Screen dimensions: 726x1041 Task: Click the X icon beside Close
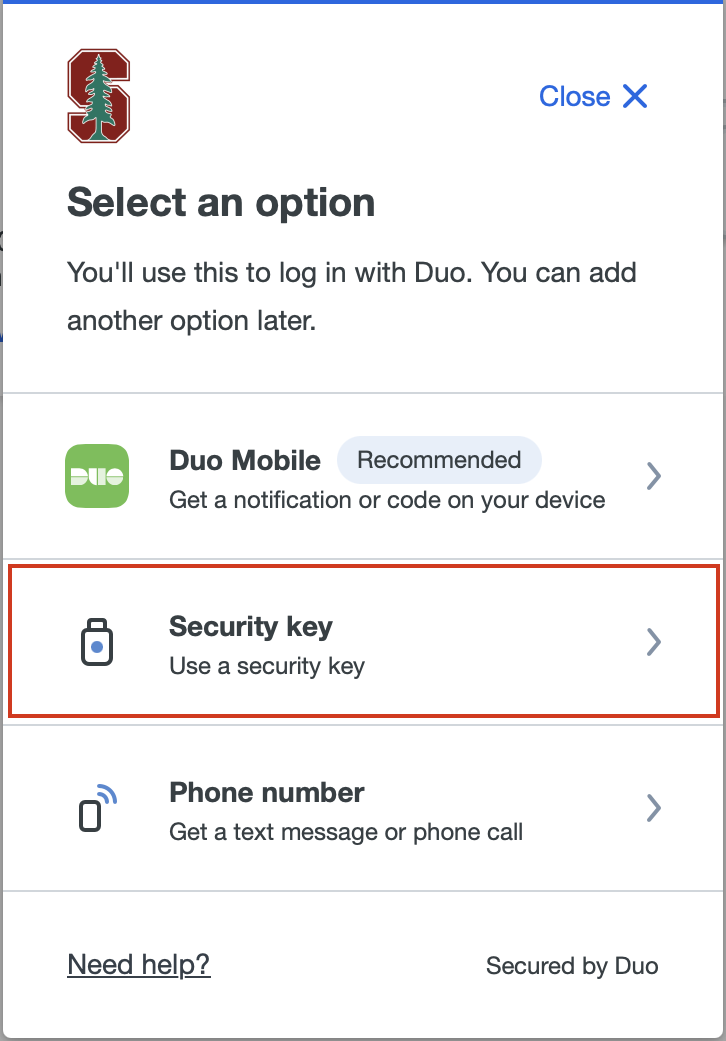635,96
